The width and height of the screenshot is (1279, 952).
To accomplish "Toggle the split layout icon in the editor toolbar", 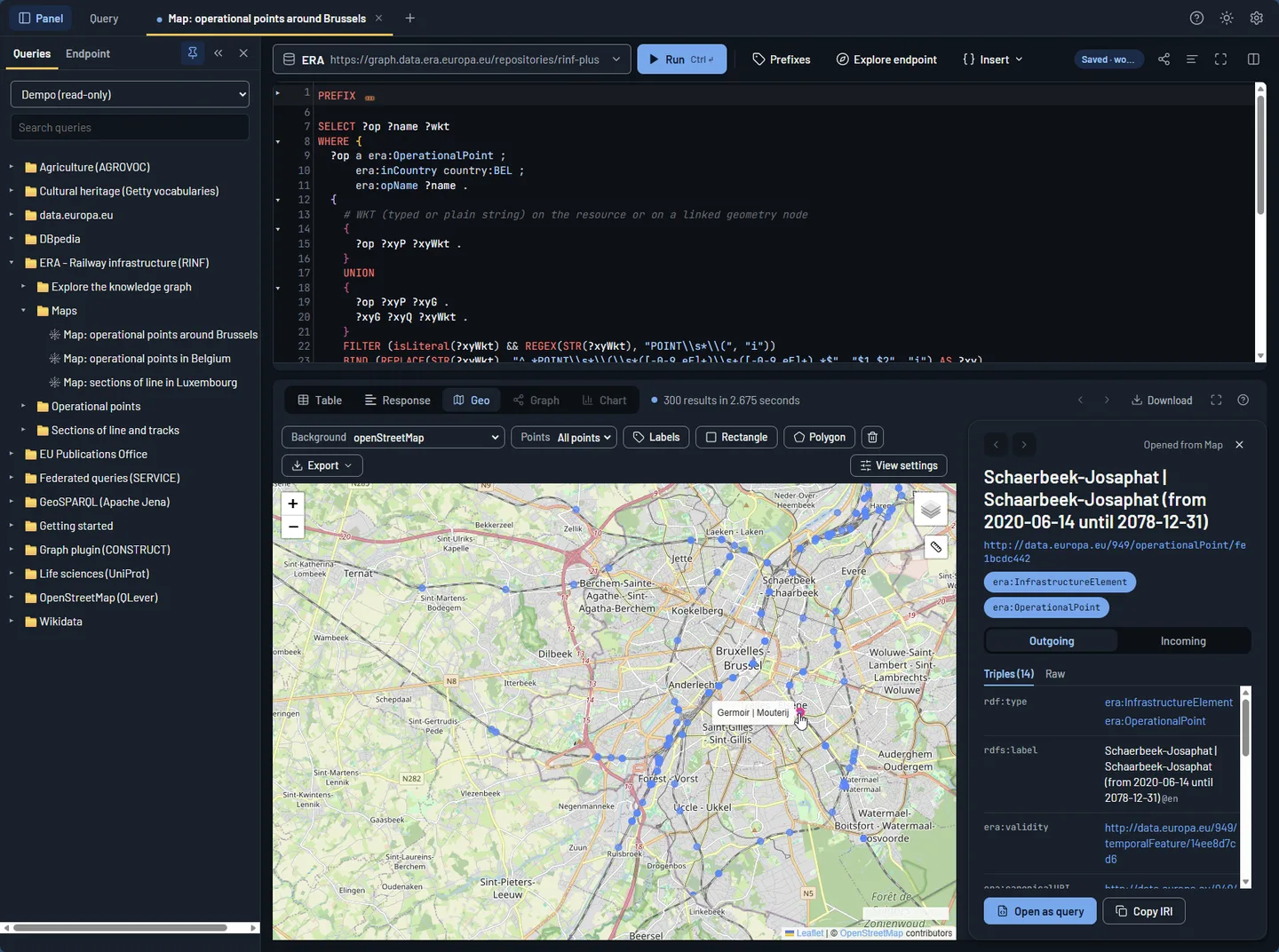I will [1253, 59].
